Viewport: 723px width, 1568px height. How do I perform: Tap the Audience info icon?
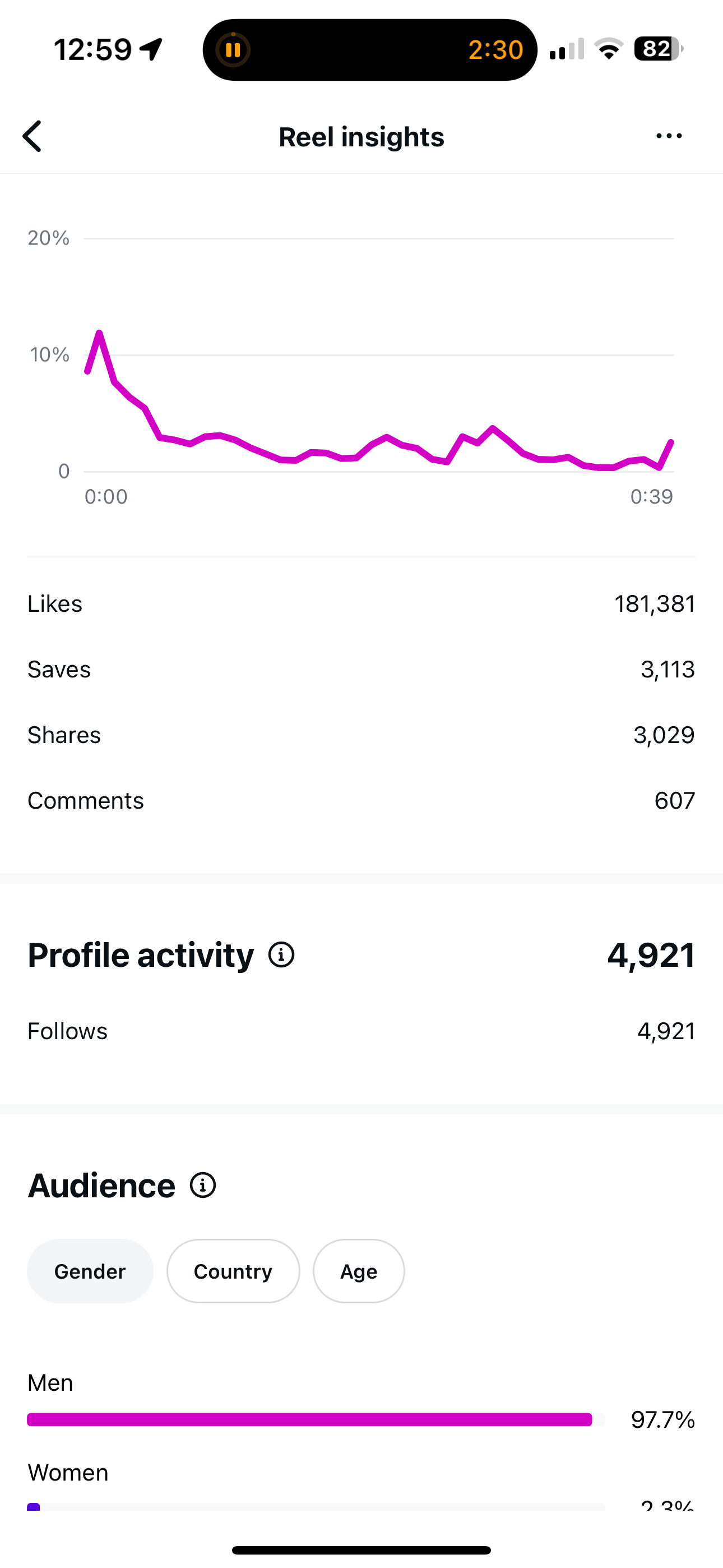(x=203, y=1185)
